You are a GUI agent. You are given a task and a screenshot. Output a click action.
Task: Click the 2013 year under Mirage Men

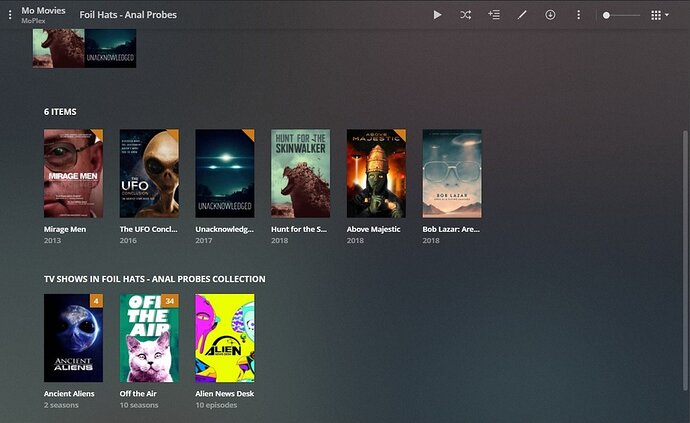[52, 241]
